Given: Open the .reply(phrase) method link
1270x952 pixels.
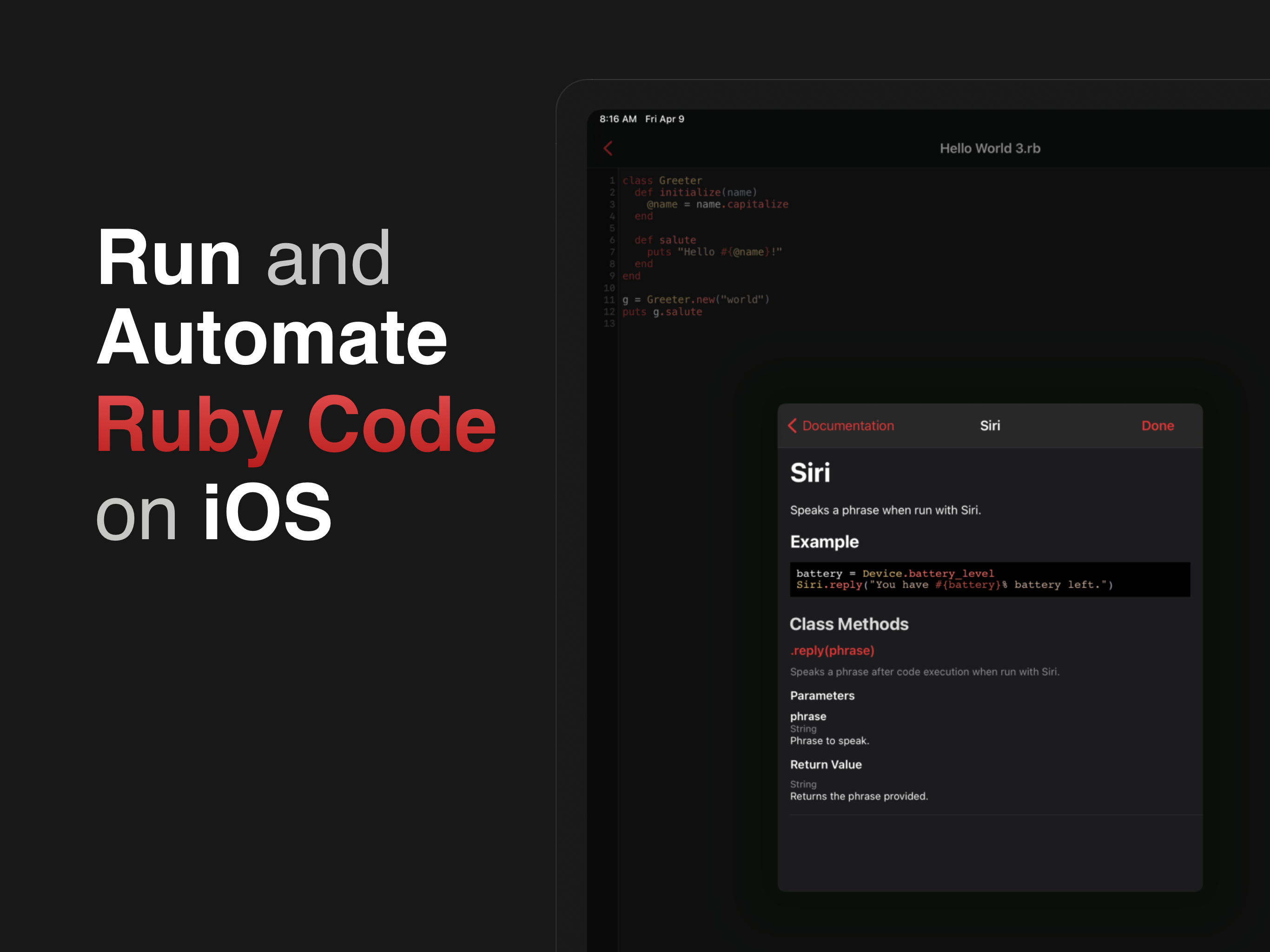Looking at the screenshot, I should [832, 651].
